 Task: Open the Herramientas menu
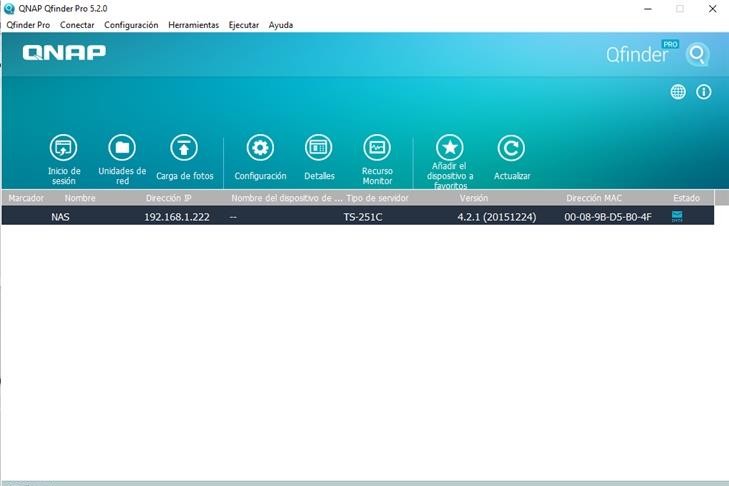193,25
